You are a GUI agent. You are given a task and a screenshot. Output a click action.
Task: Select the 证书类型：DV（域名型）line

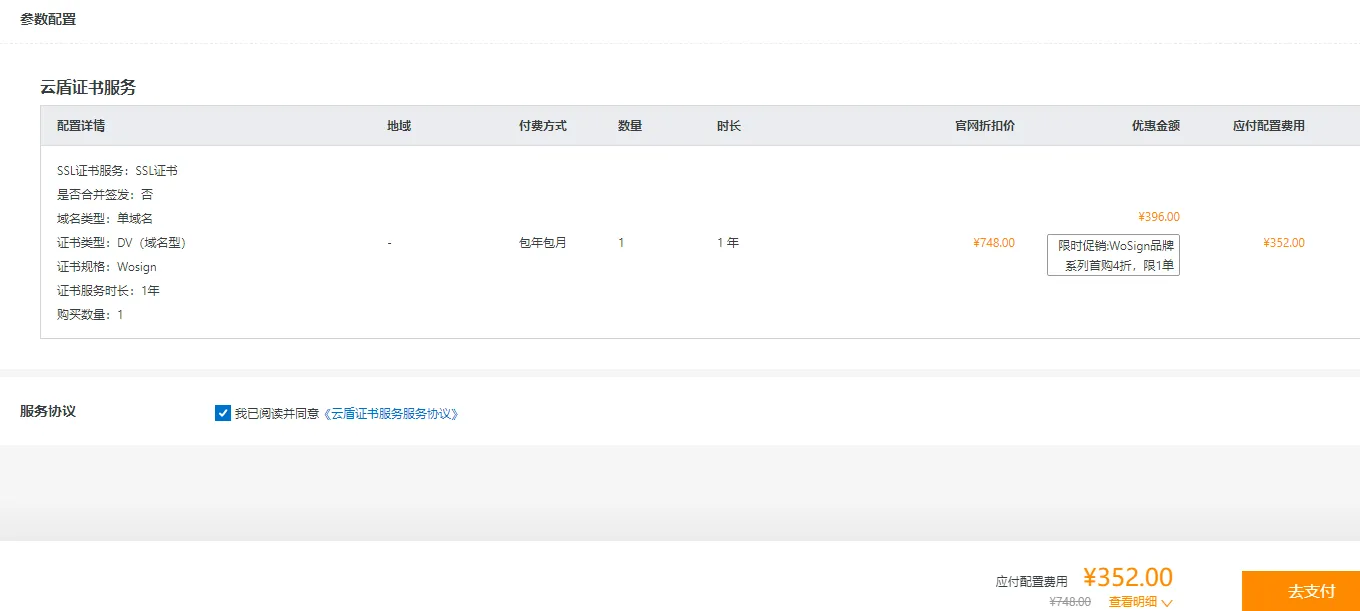click(122, 243)
